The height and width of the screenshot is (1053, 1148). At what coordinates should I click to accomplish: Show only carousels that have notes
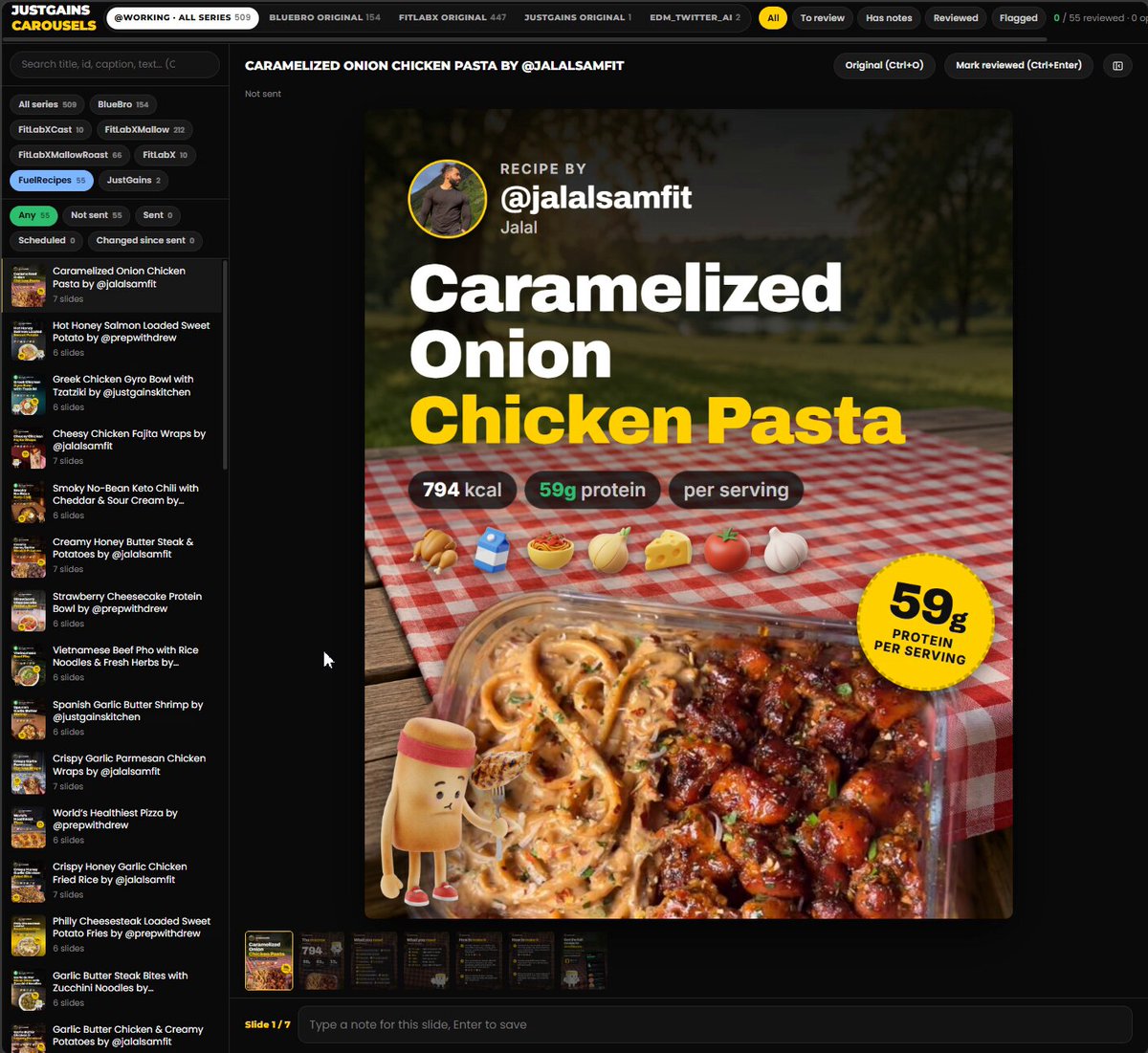click(x=889, y=17)
